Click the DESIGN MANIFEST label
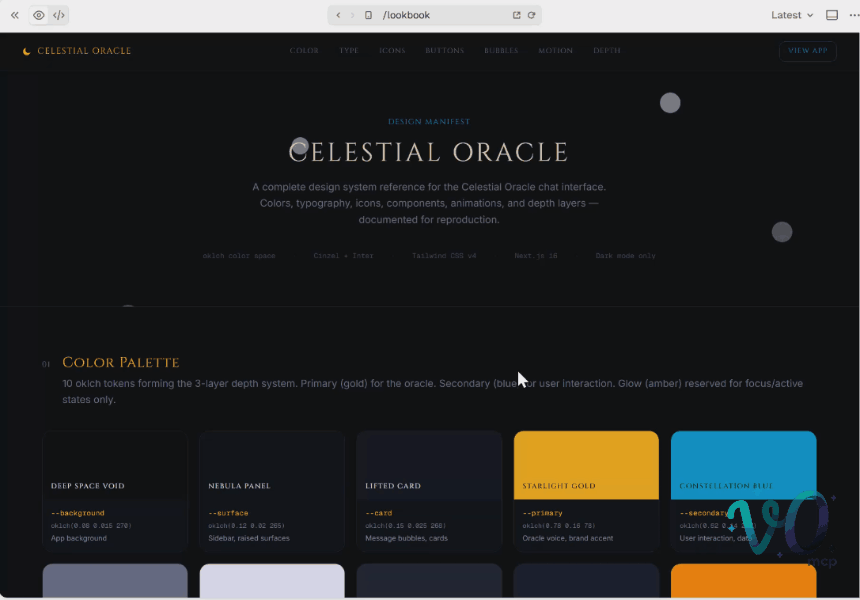Viewport: 860px width, 600px height. click(429, 122)
